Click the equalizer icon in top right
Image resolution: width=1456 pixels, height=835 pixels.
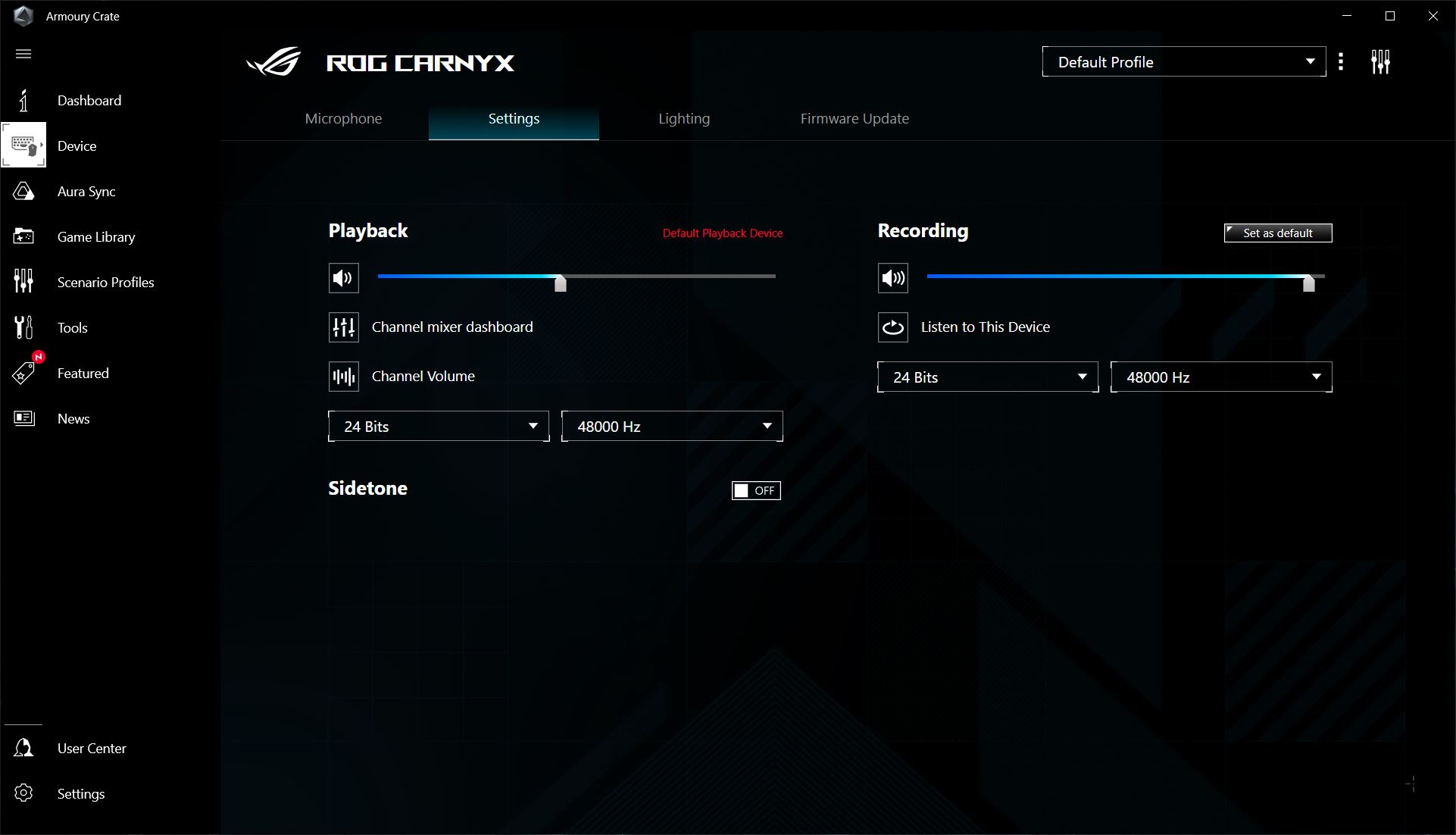pos(1381,62)
